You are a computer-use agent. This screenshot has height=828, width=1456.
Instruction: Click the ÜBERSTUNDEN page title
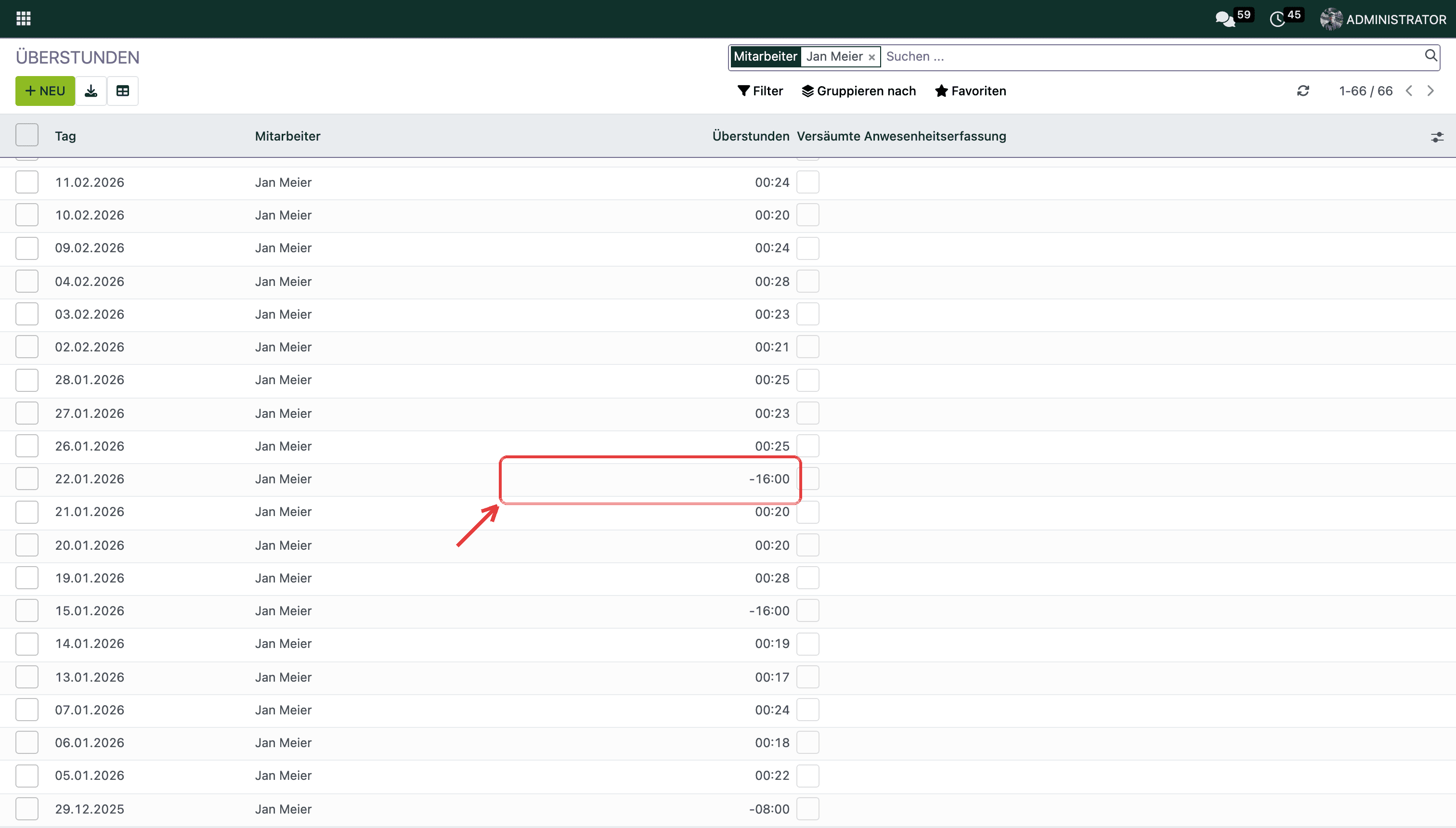point(78,57)
